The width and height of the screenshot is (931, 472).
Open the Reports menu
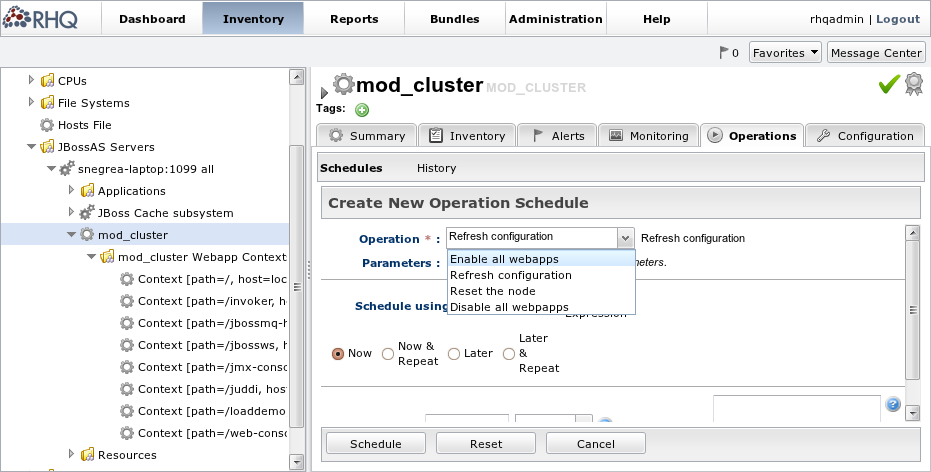click(x=354, y=18)
